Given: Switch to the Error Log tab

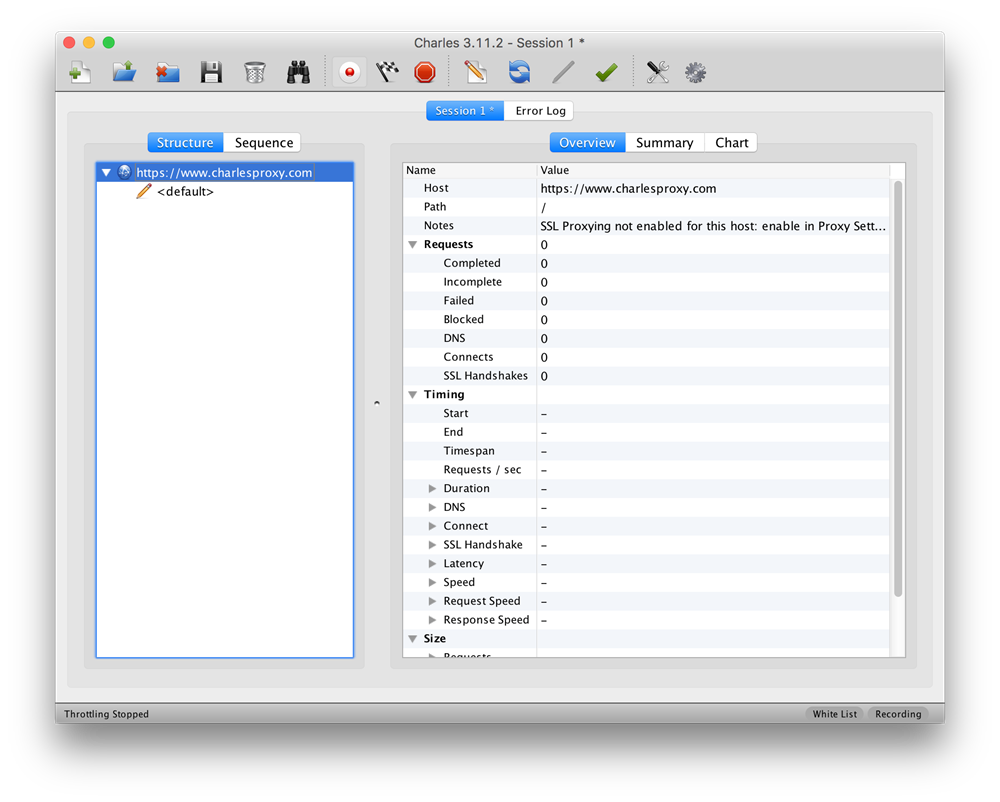Looking at the screenshot, I should coord(540,110).
